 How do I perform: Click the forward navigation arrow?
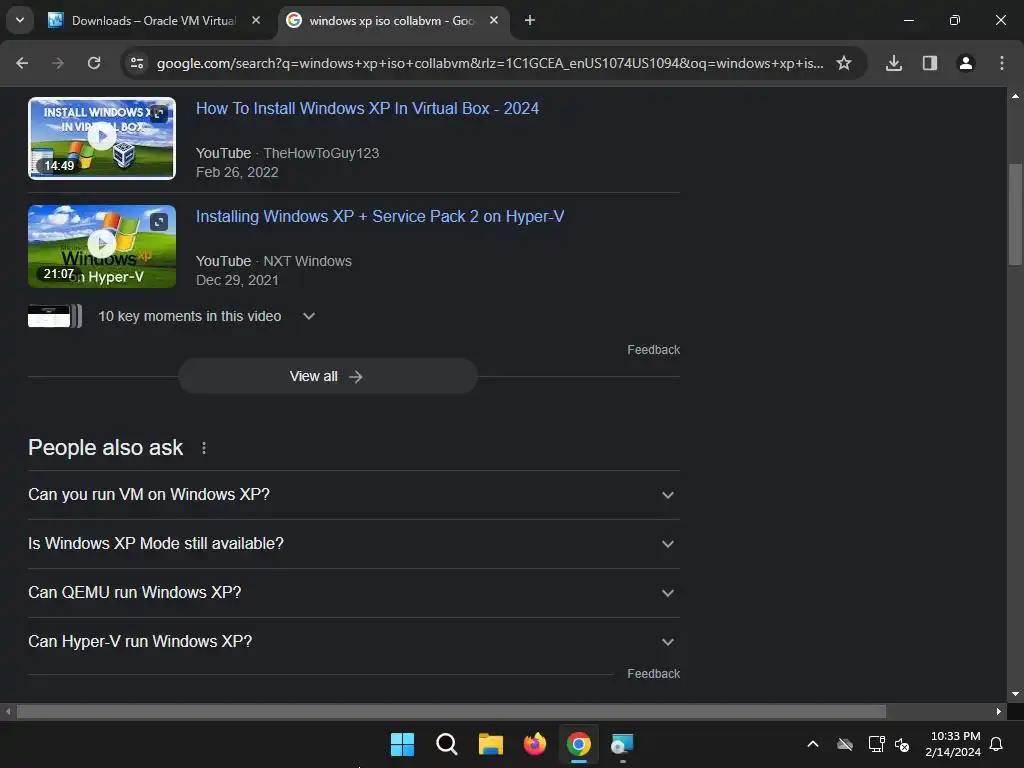(x=58, y=63)
